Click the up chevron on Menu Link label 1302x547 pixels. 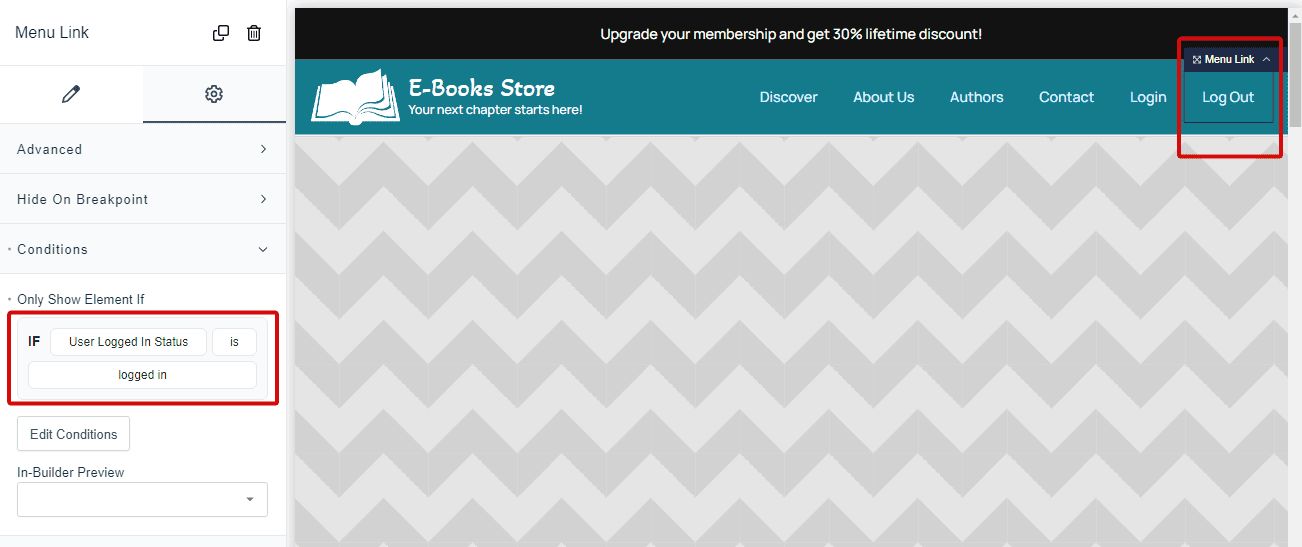pyautogui.click(x=1266, y=60)
